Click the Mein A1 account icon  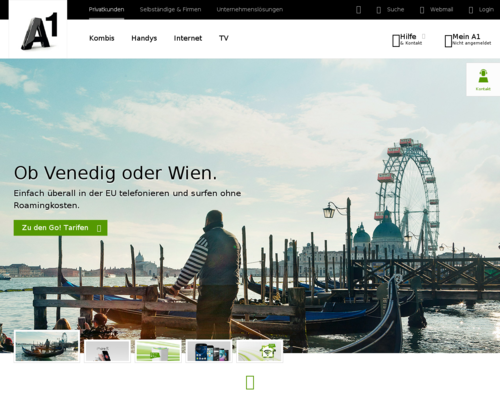pos(448,41)
